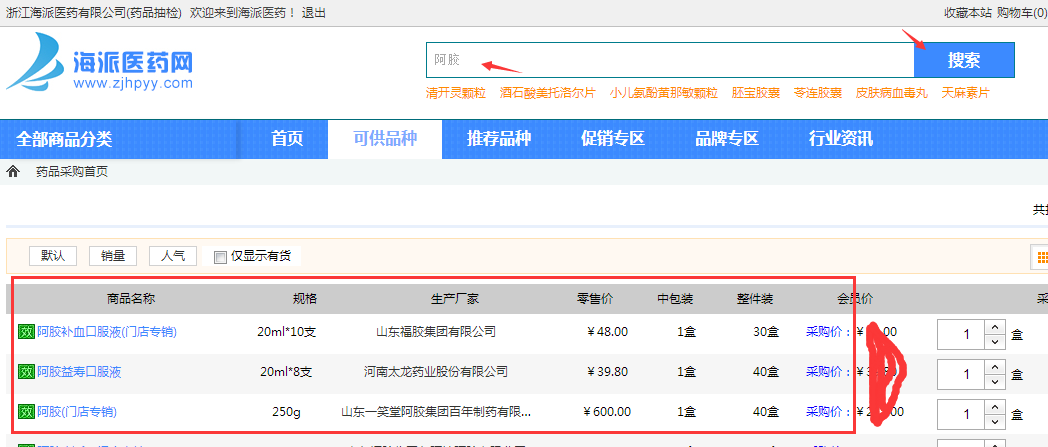
Task: Click manufacturer 山东福胶集团有限公司
Action: tap(436, 331)
